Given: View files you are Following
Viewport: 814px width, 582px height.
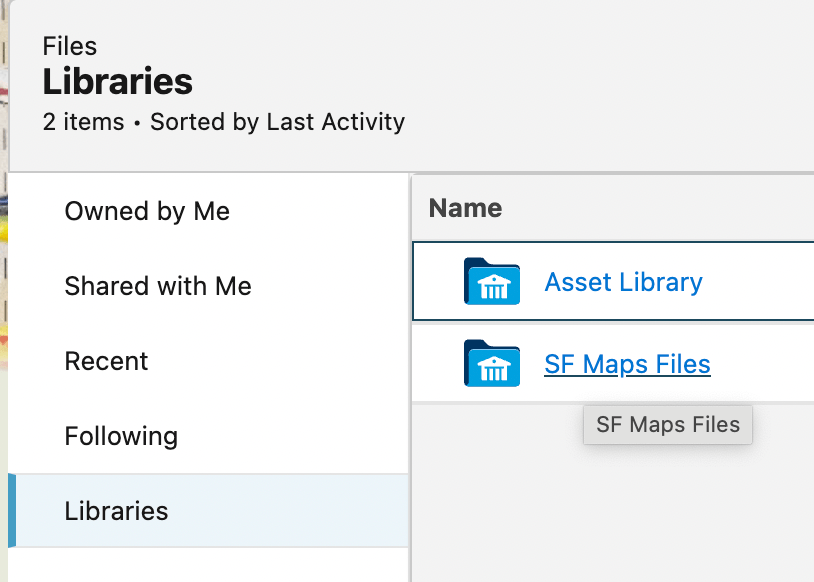Looking at the screenshot, I should click(x=120, y=436).
